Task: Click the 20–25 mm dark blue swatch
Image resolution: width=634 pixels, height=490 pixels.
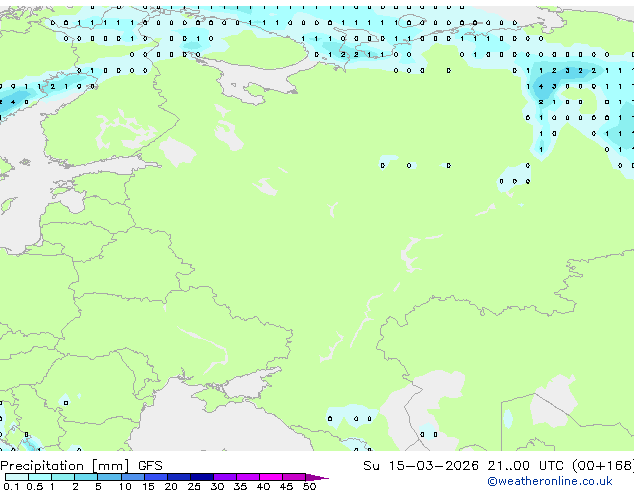Action: (x=178, y=477)
